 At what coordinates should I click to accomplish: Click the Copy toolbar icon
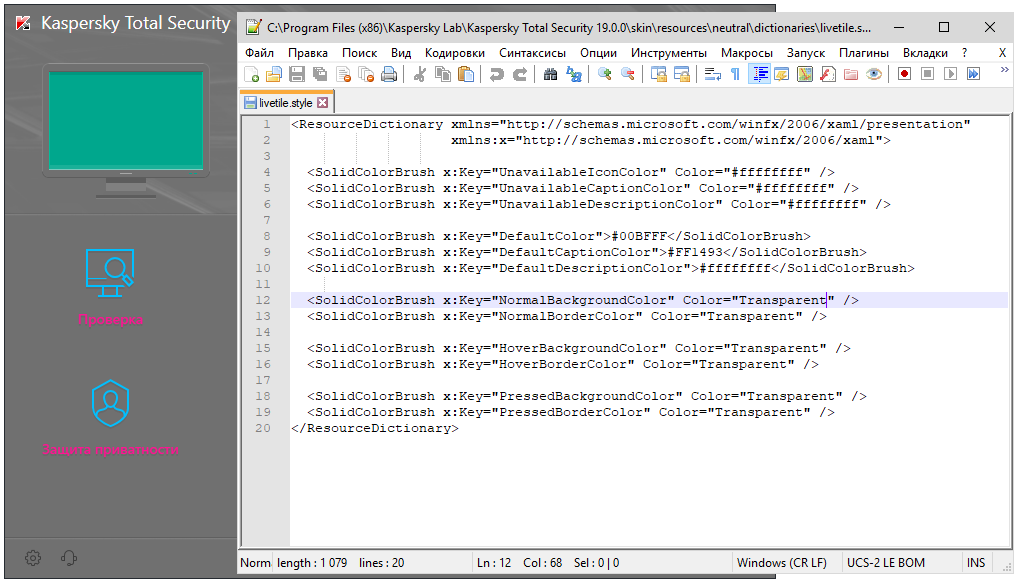coord(443,74)
